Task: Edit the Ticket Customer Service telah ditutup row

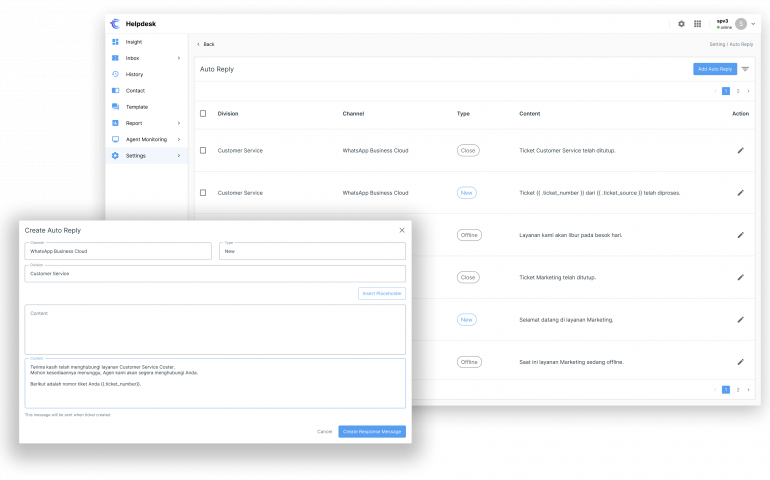Action: point(741,150)
